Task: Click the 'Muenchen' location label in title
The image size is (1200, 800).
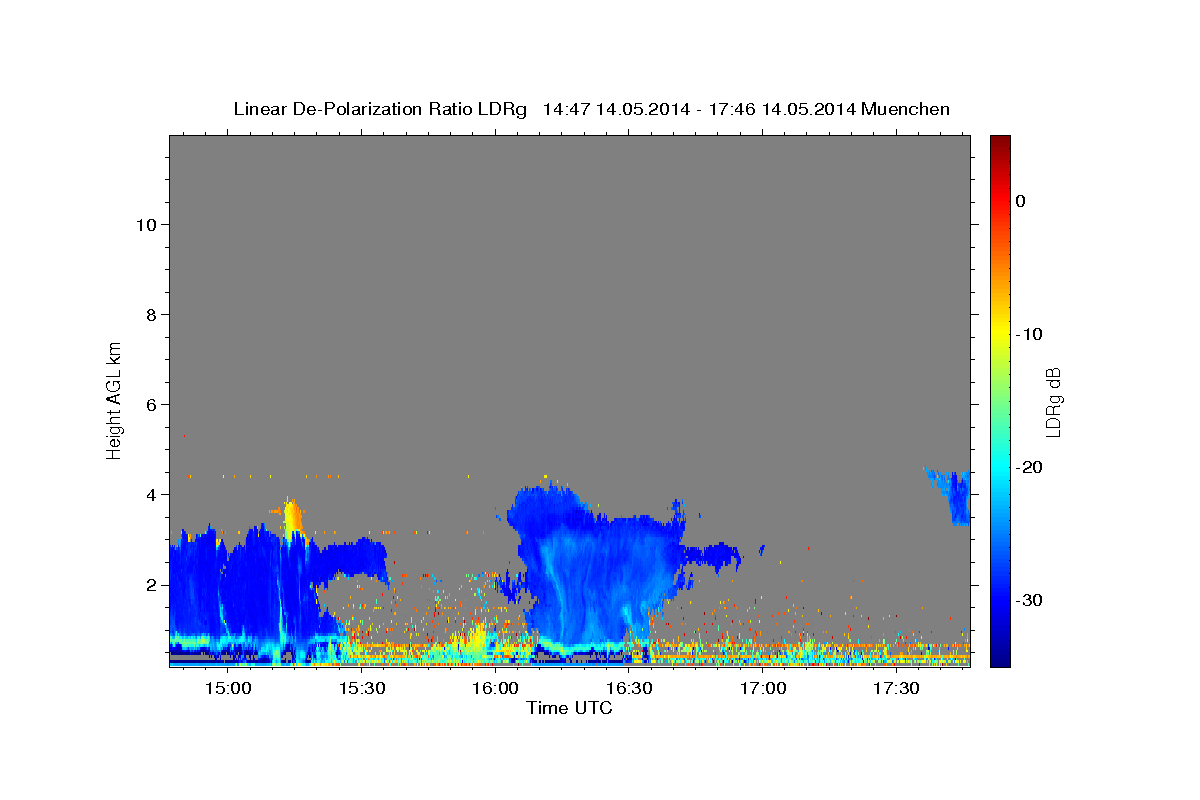Action: click(905, 109)
